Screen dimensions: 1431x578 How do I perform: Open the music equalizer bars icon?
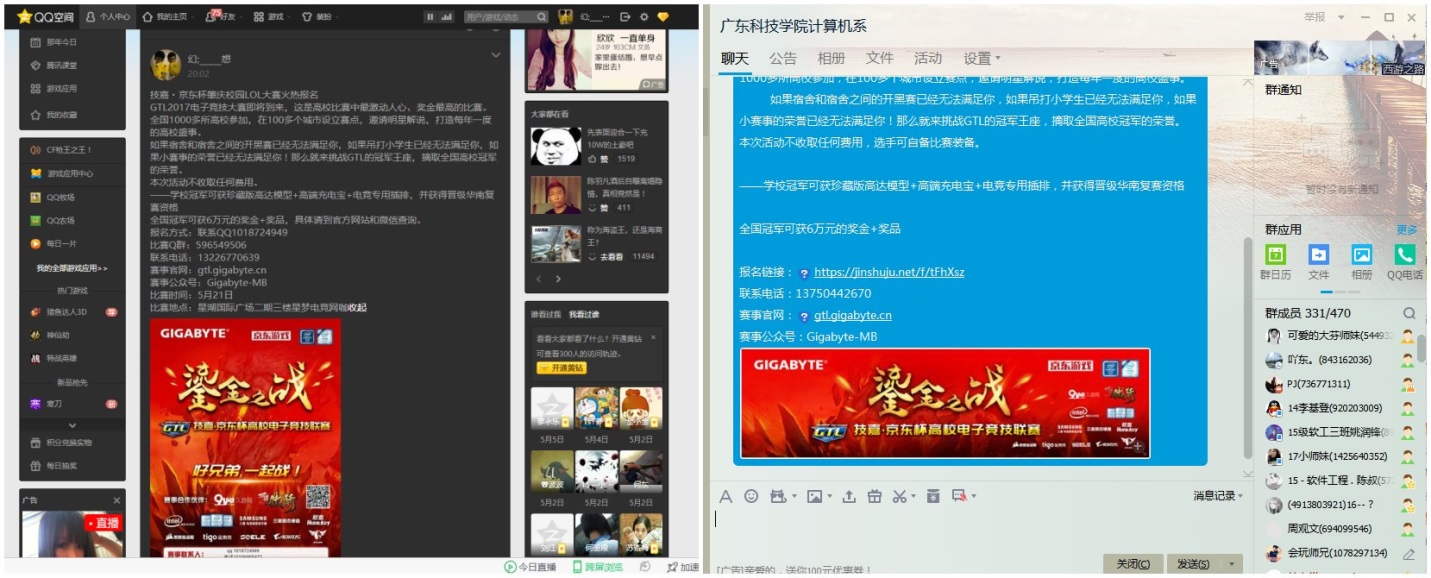(446, 17)
